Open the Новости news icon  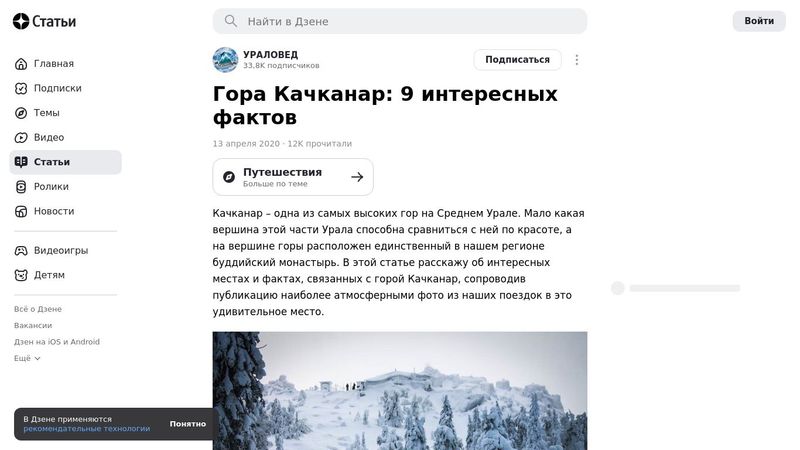(21, 211)
